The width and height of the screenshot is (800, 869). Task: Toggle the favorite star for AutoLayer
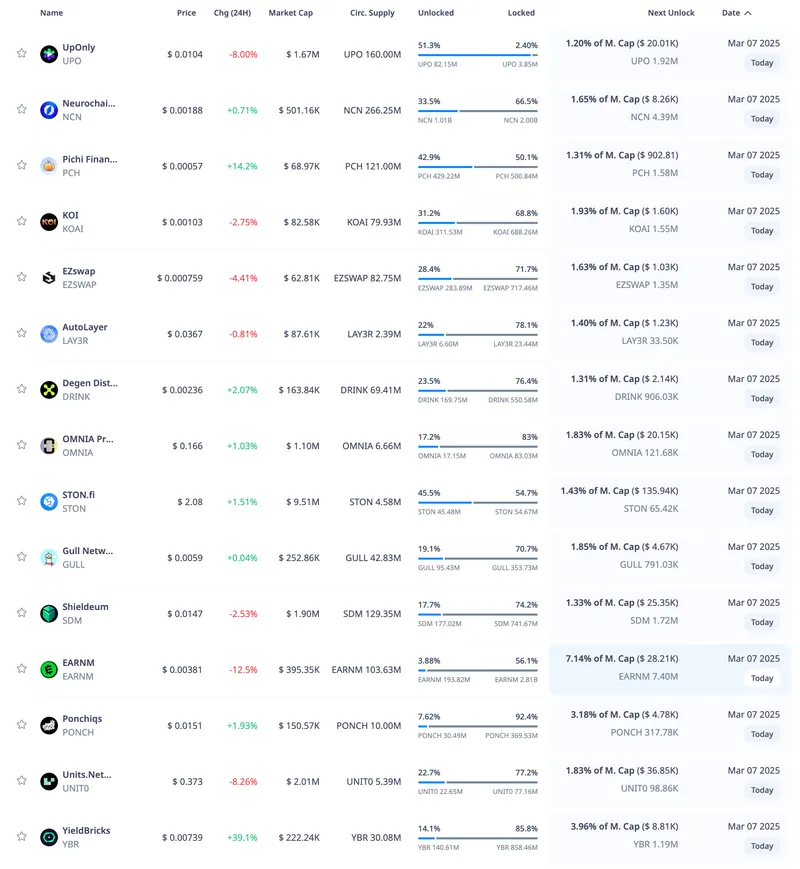21,334
